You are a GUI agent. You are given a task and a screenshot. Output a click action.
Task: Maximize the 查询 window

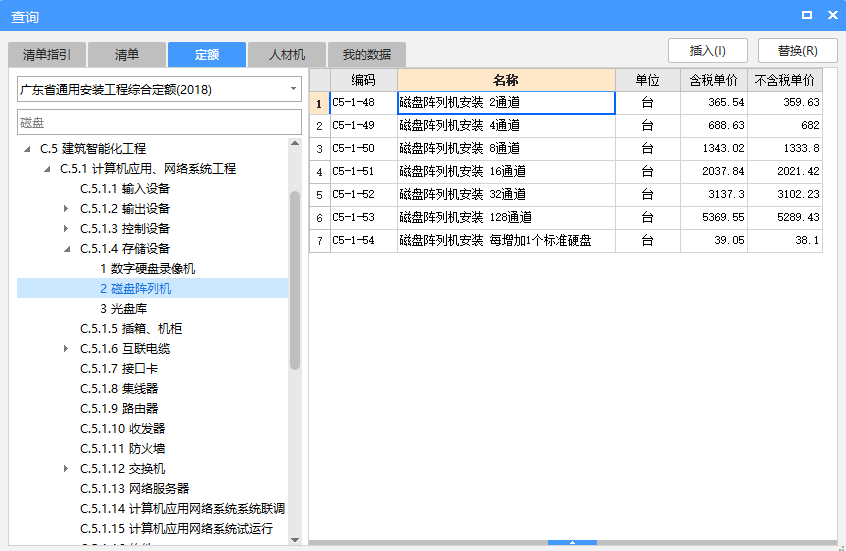pyautogui.click(x=807, y=15)
